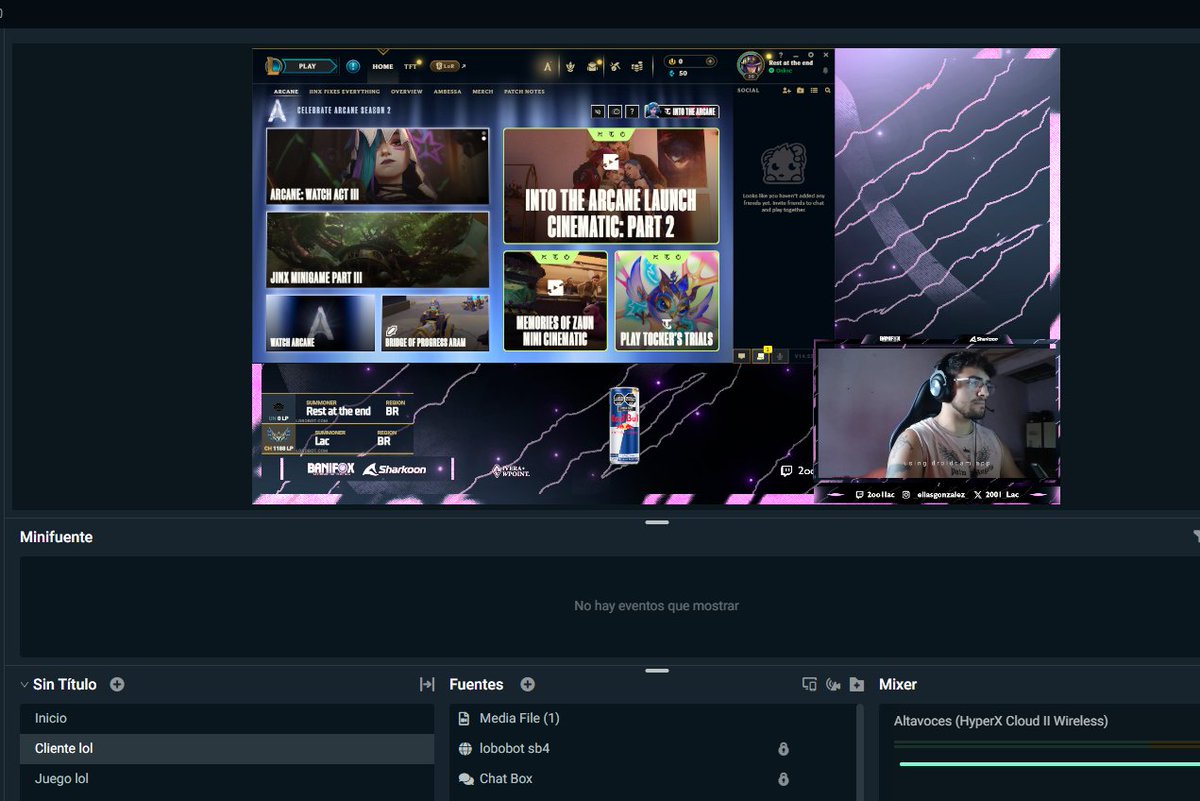Click the eye-slash icon box in Arcane header
The image size is (1200, 801).
click(x=598, y=111)
